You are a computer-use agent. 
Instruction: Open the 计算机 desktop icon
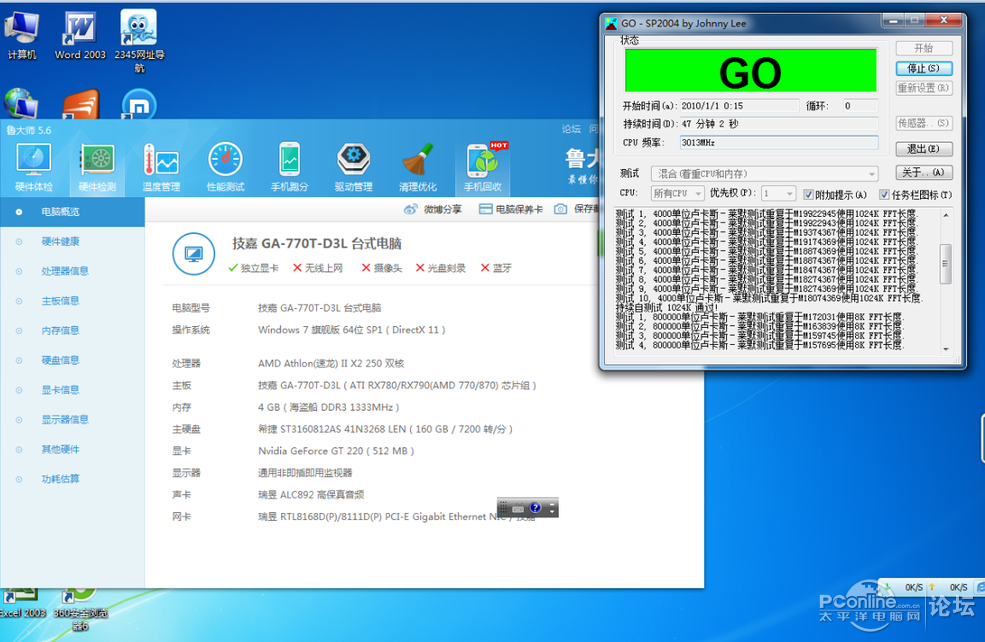coord(22,36)
